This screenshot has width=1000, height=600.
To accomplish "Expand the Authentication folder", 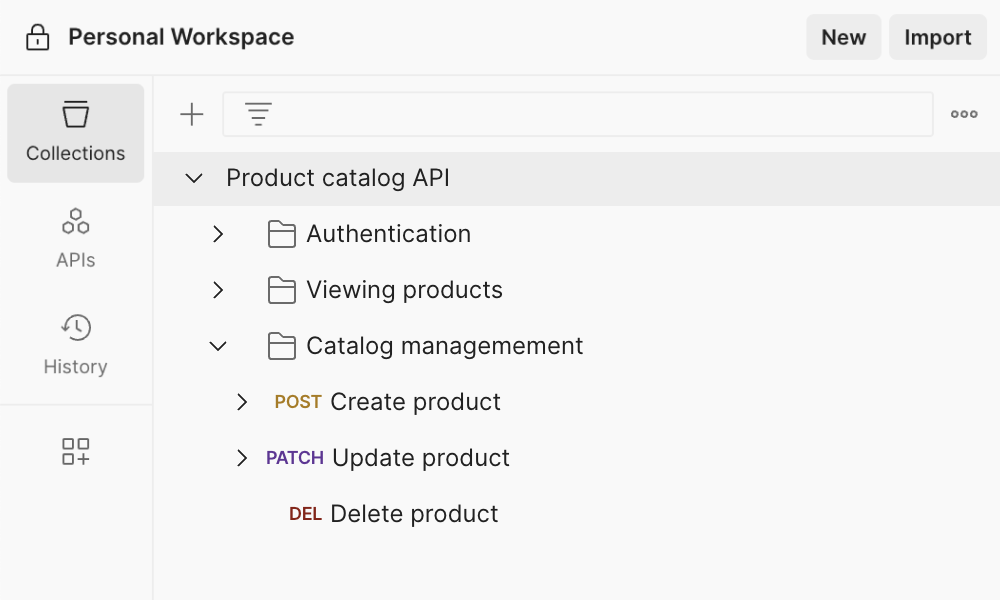I will point(218,233).
